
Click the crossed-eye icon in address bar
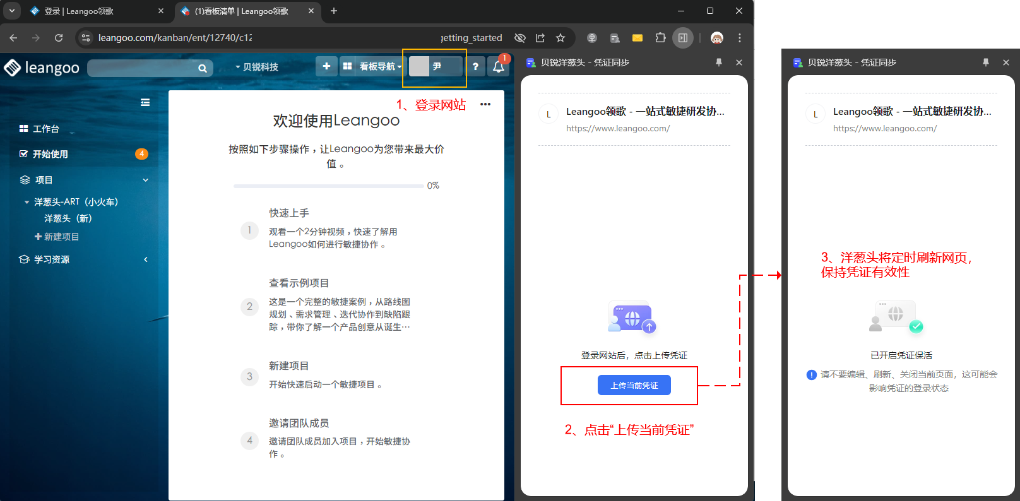(x=519, y=38)
